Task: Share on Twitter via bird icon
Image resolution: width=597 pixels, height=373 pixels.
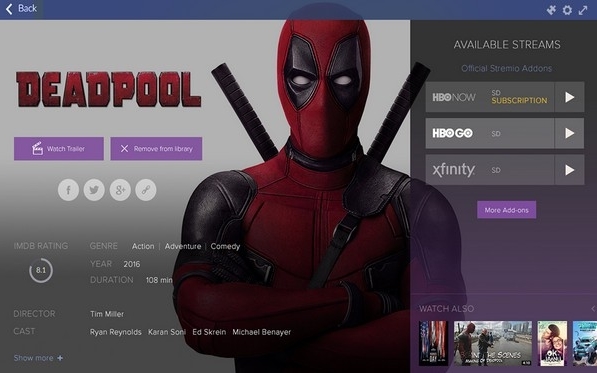Action: (94, 190)
